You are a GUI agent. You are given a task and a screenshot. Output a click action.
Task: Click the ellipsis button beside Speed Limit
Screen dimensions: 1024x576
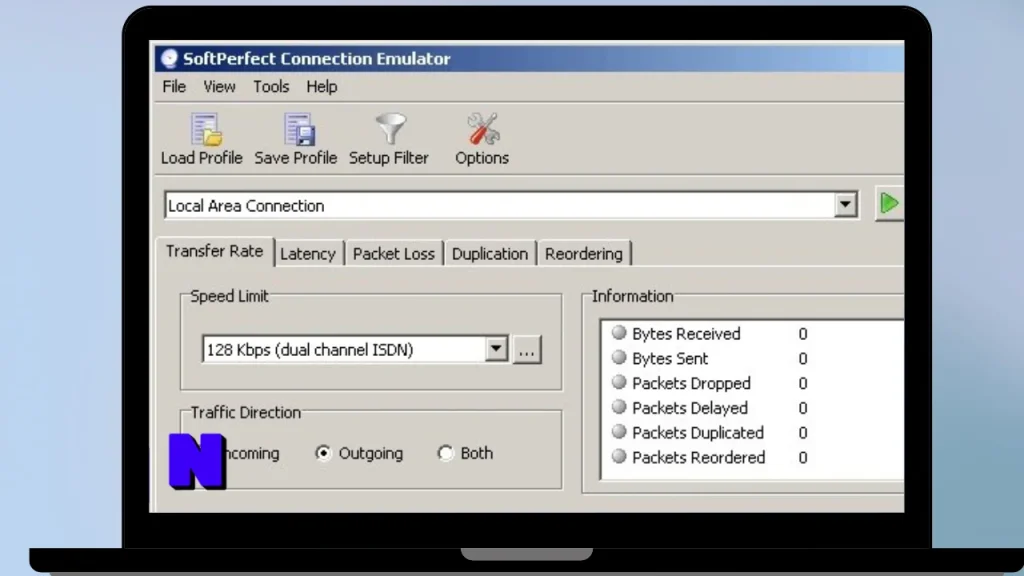[x=527, y=350]
